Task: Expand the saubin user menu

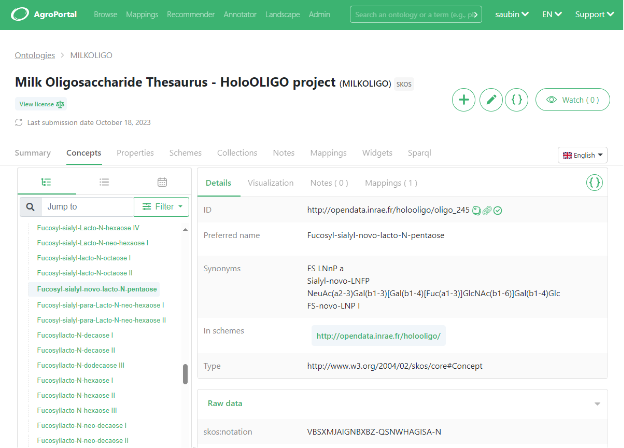Action: [x=516, y=15]
